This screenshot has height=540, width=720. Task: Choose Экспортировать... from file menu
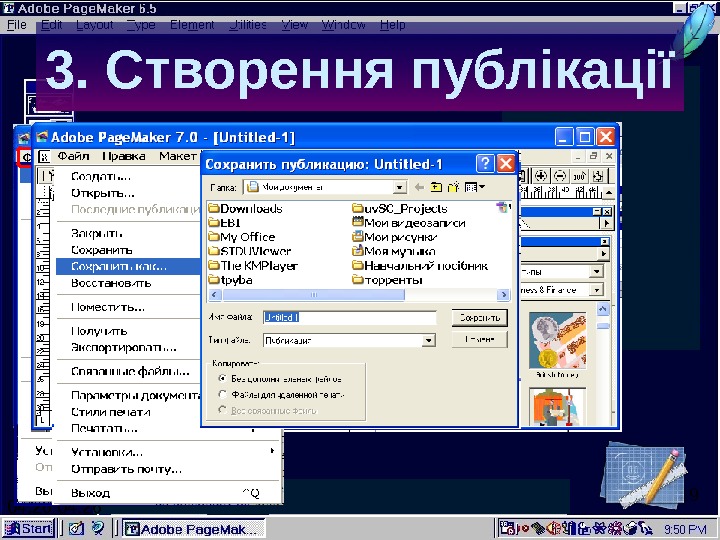(x=124, y=348)
